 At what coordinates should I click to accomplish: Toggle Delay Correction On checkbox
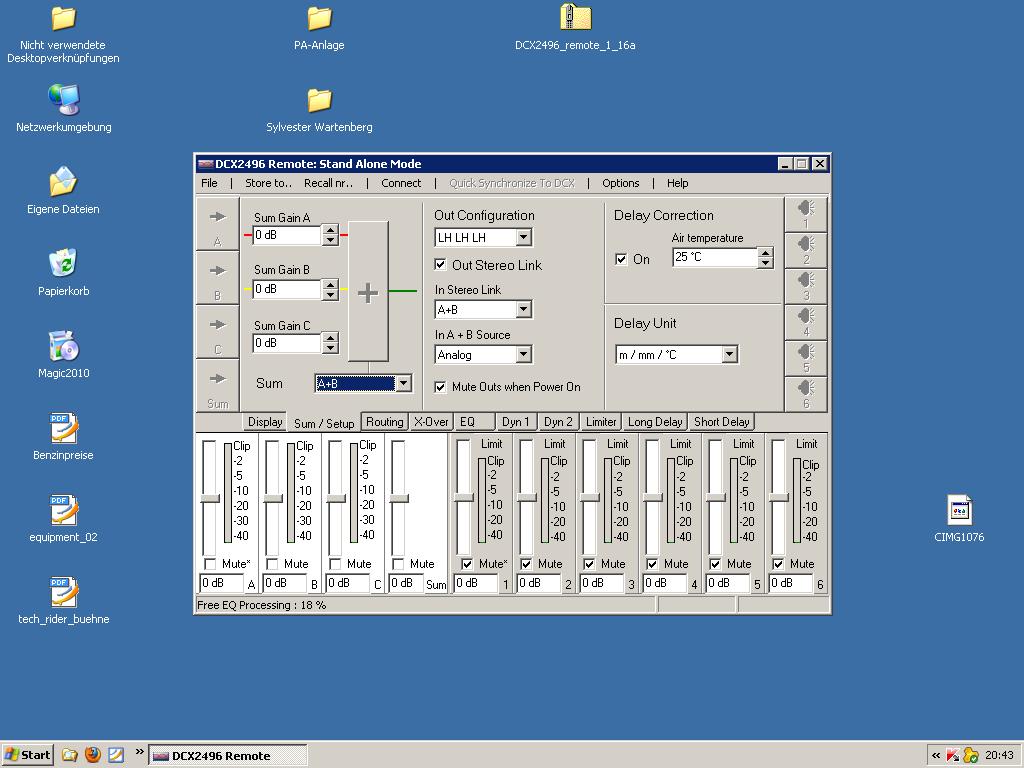pyautogui.click(x=621, y=259)
